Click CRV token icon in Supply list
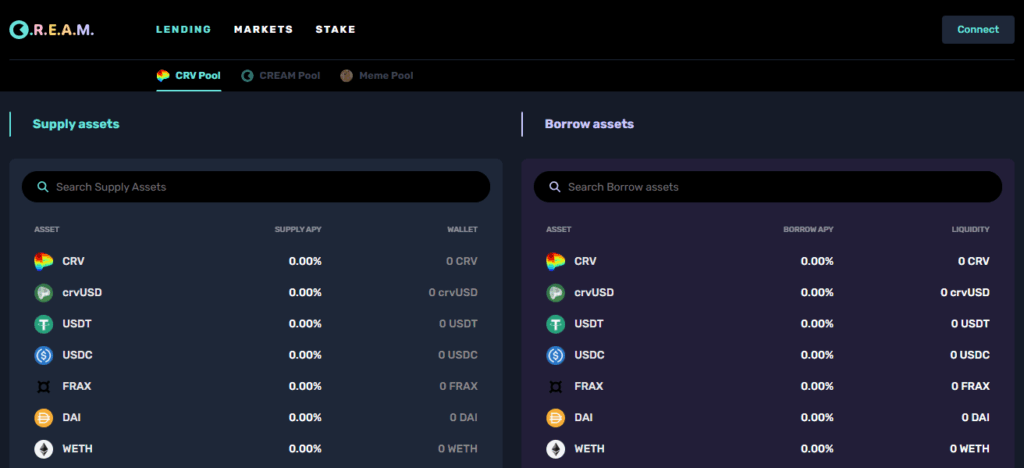The height and width of the screenshot is (468, 1024). [44, 261]
